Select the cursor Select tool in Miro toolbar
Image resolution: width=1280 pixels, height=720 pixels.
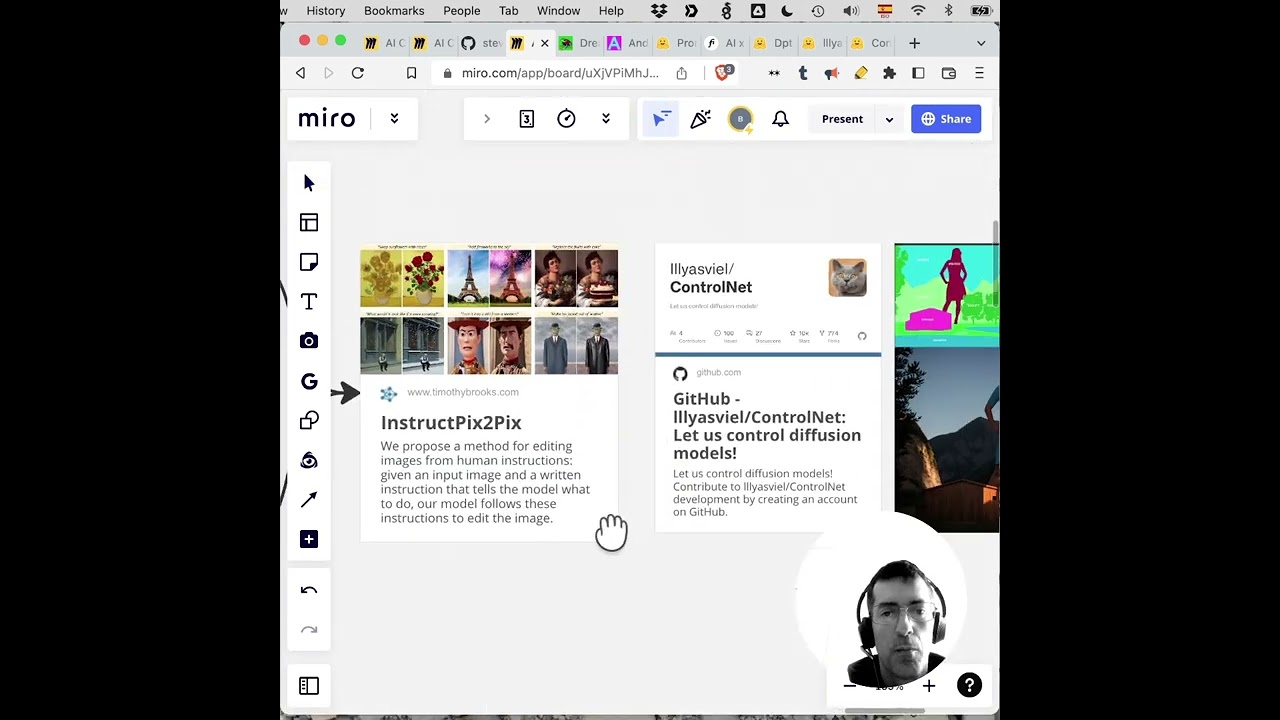(x=309, y=183)
